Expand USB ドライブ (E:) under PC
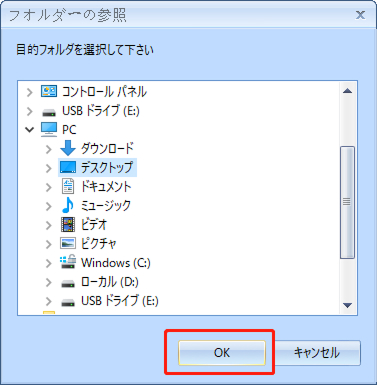 (49, 301)
